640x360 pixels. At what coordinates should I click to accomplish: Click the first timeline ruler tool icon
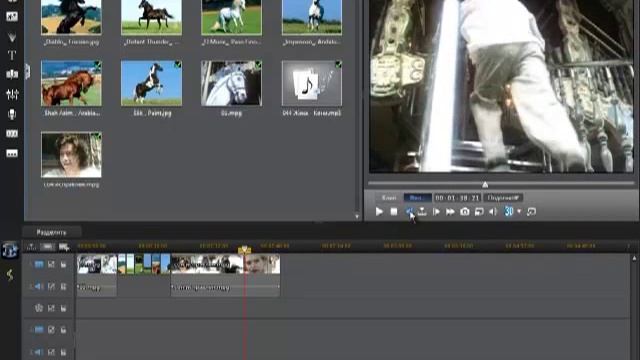point(31,247)
